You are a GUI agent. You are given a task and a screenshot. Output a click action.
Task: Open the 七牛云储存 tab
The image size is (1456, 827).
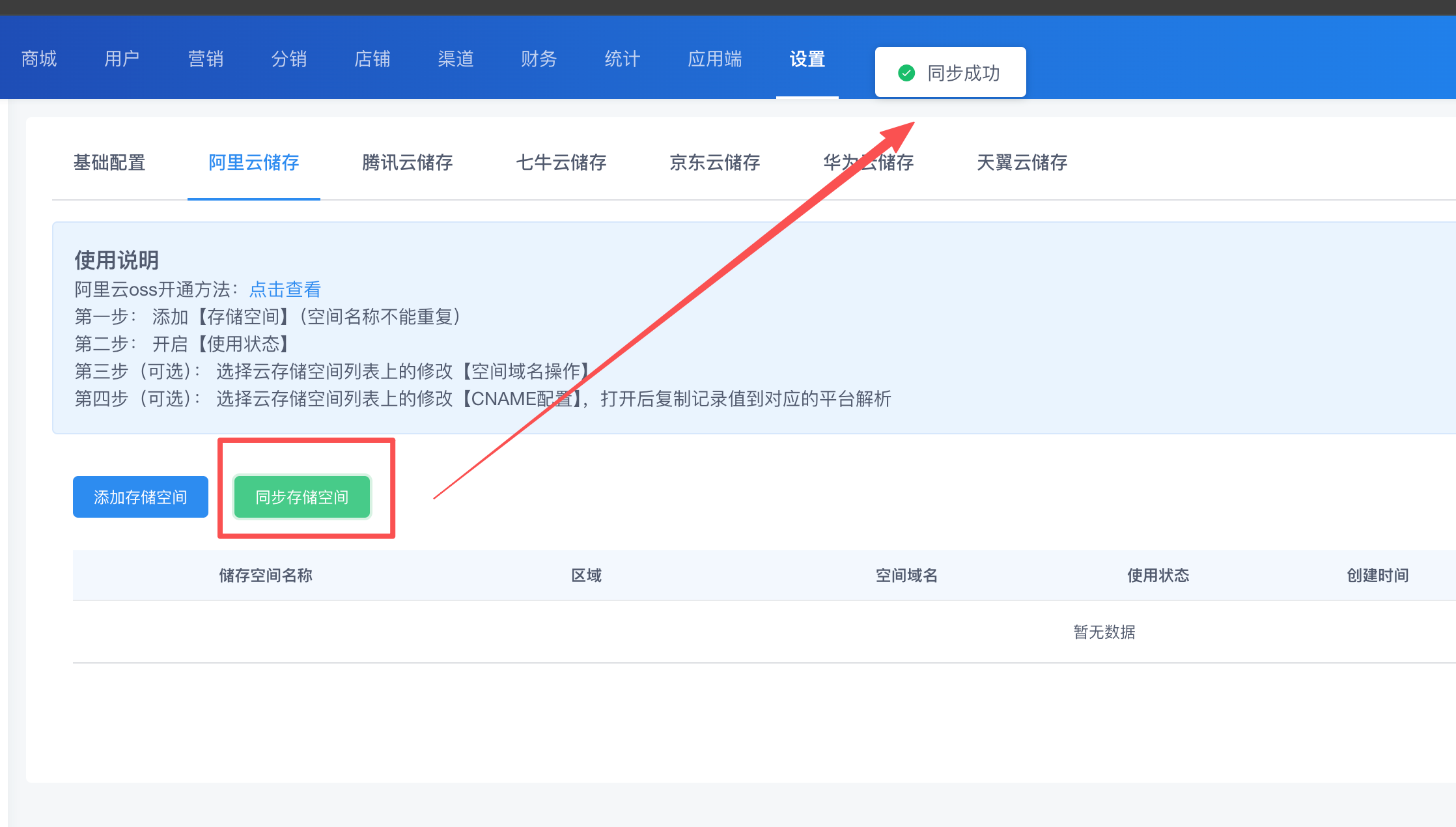(x=561, y=162)
